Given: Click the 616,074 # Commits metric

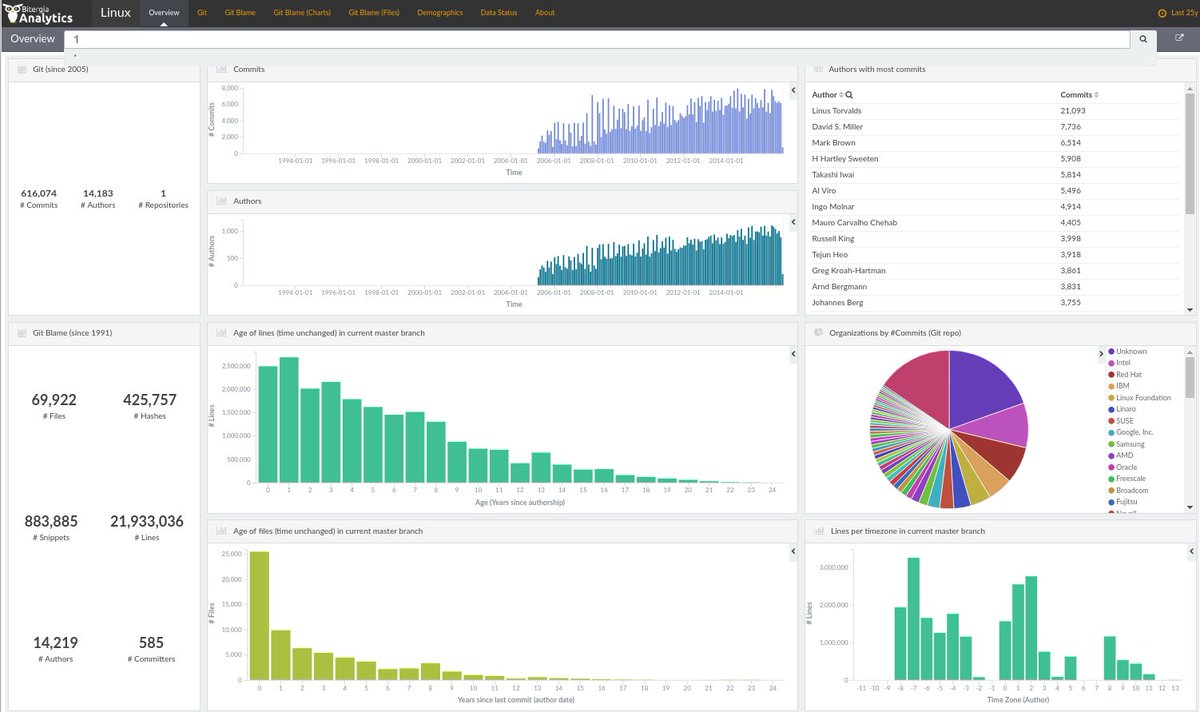Looking at the screenshot, I should pyautogui.click(x=39, y=199).
